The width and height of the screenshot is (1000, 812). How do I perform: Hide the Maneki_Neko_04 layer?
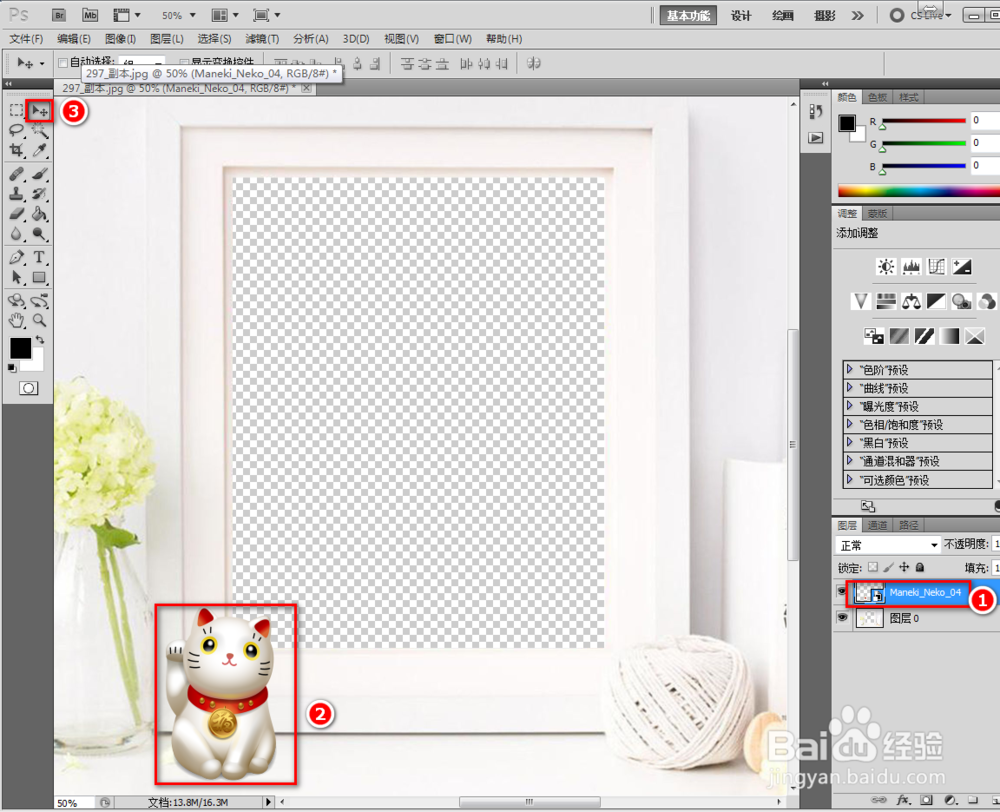(842, 592)
